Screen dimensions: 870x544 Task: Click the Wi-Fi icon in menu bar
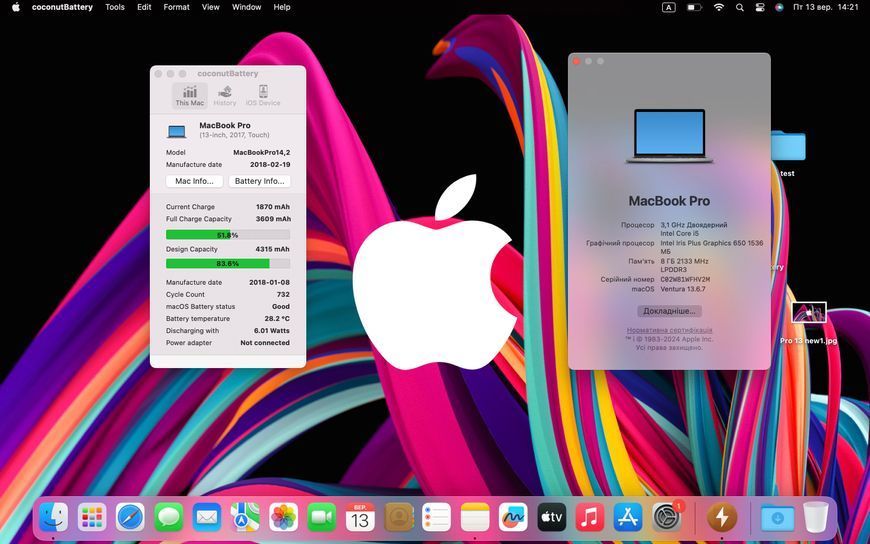[x=719, y=7]
